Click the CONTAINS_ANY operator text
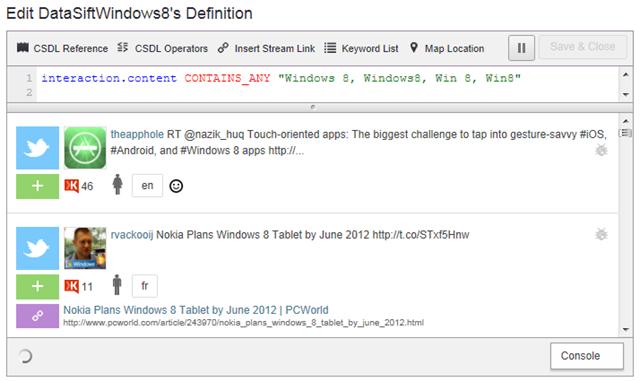Viewport: 640px width, 382px height. pyautogui.click(x=227, y=78)
